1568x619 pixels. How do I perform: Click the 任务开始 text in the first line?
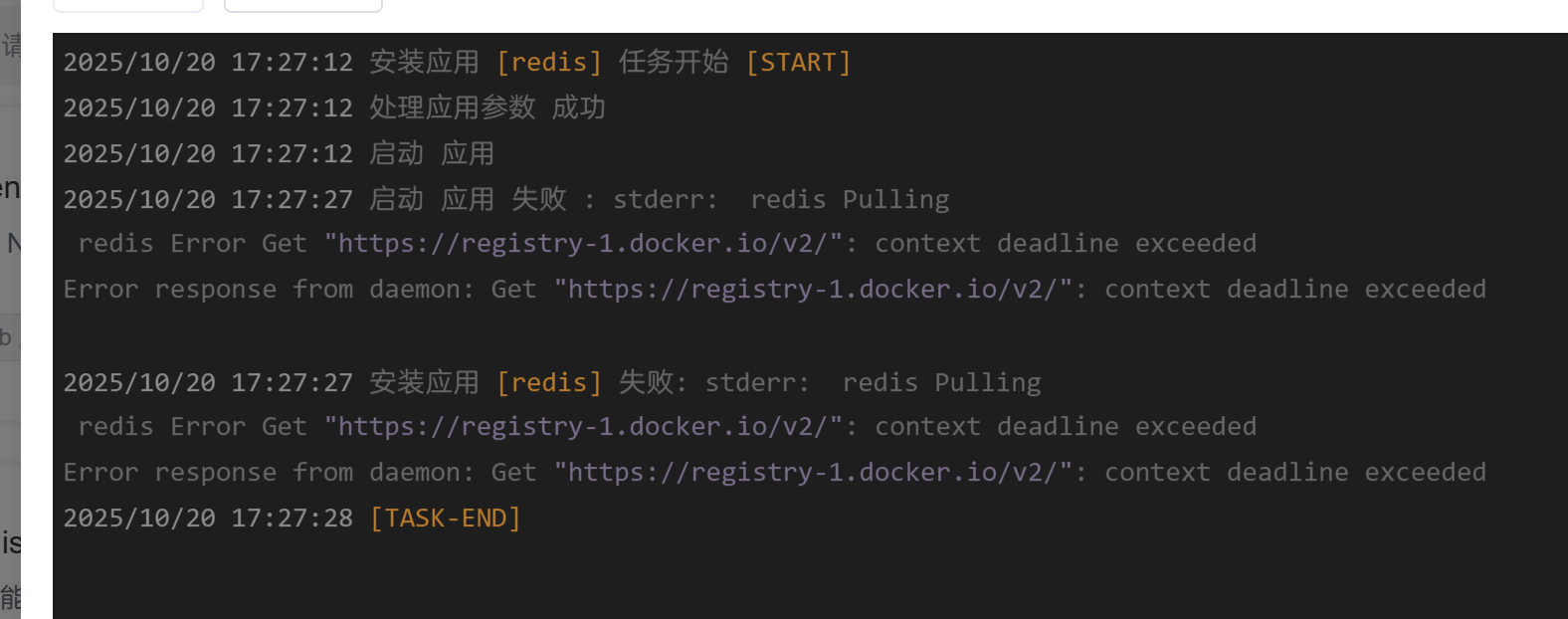[674, 63]
